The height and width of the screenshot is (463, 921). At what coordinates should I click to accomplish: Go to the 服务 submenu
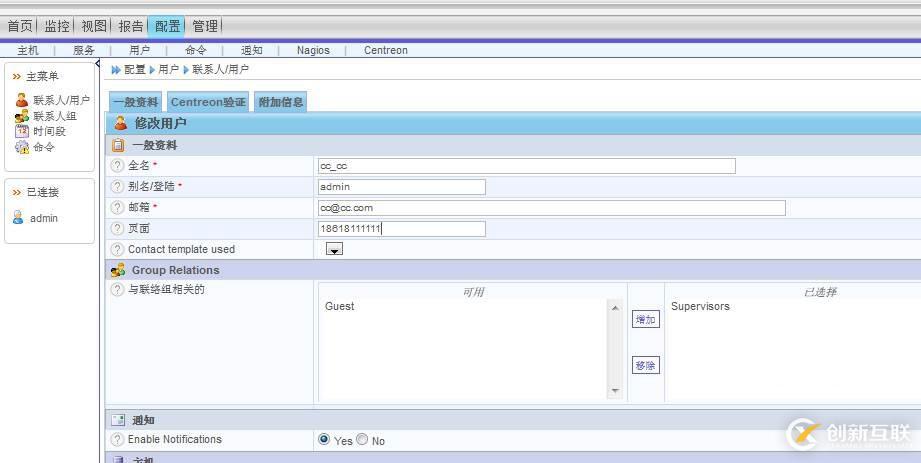(83, 51)
